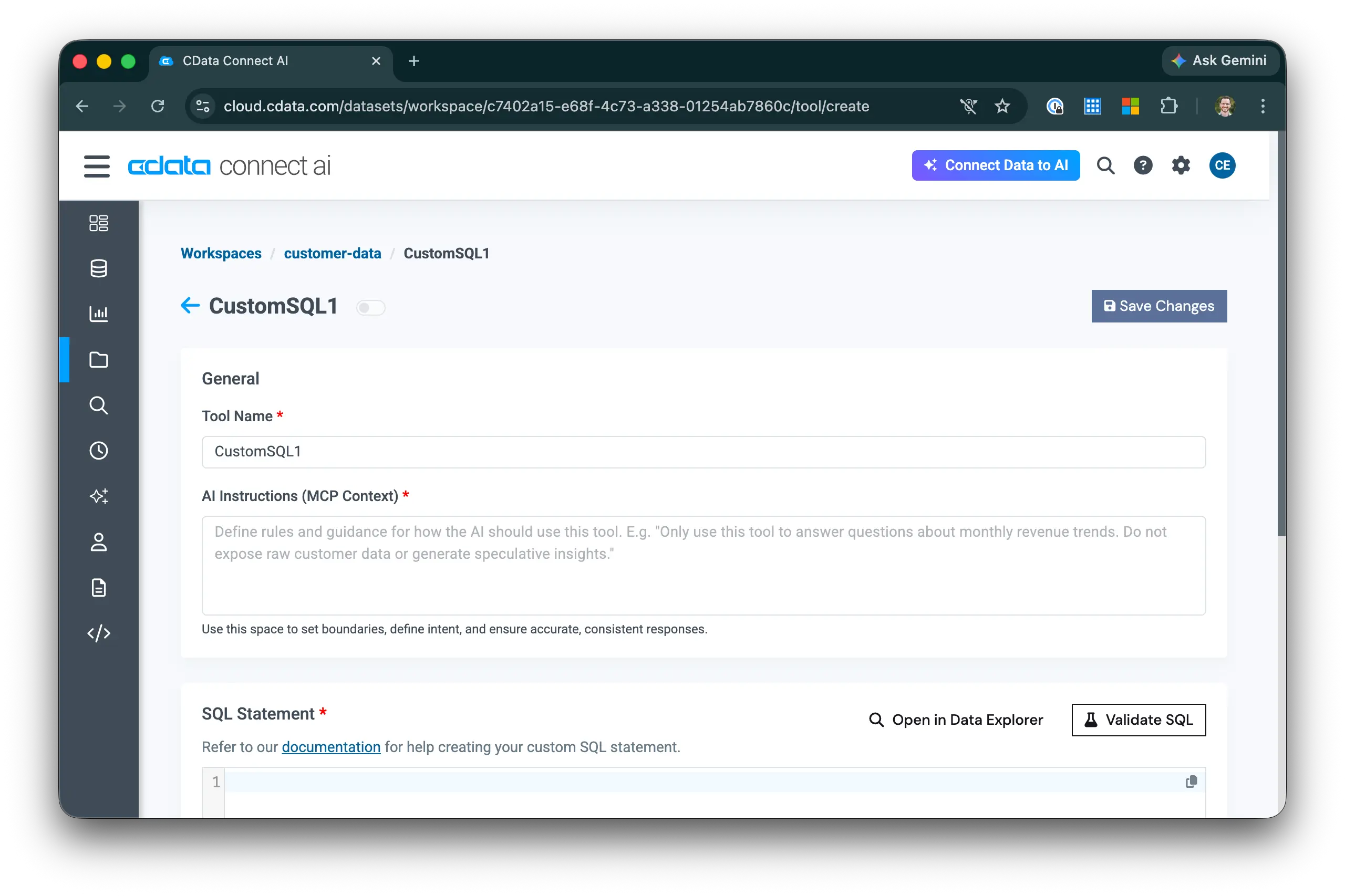This screenshot has width=1345, height=896.
Task: Open the user profile icon in sidebar
Action: pos(99,541)
